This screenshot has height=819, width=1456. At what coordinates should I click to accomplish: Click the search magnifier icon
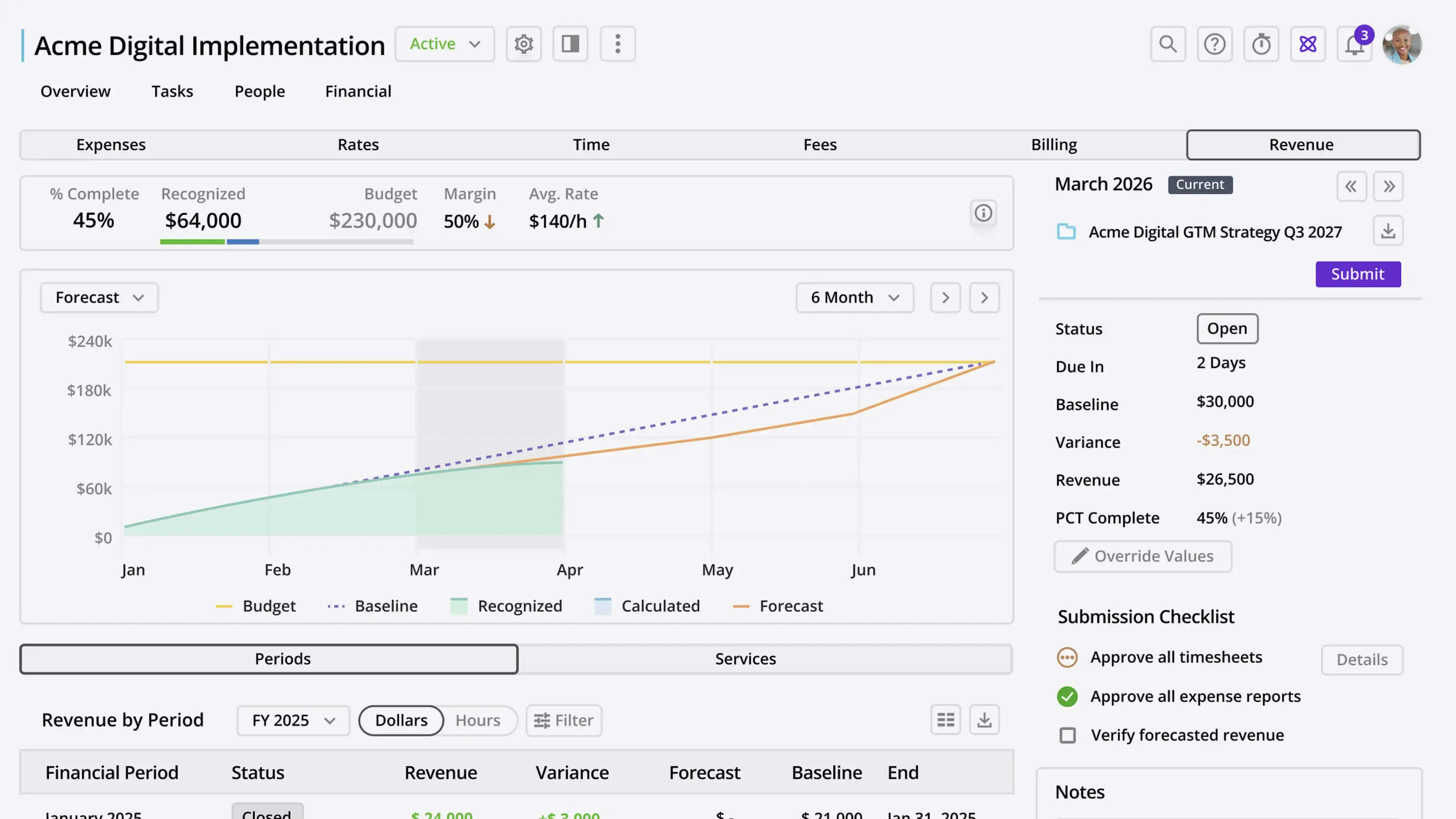tap(1168, 44)
